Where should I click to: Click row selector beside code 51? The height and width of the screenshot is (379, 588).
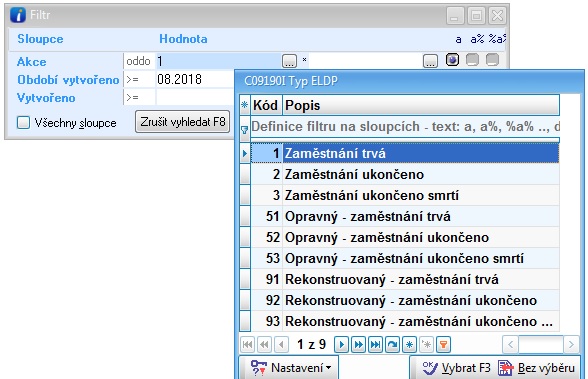(x=245, y=216)
